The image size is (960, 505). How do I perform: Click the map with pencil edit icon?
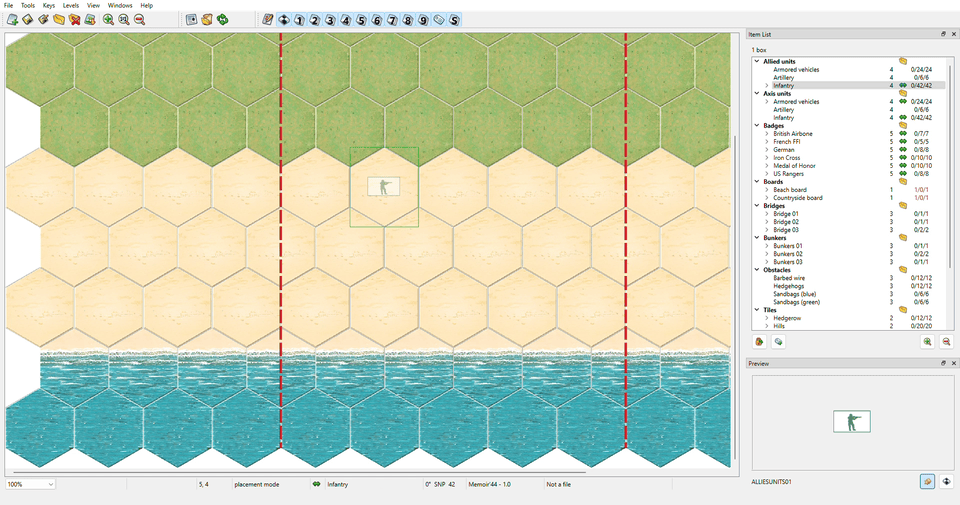pos(43,20)
